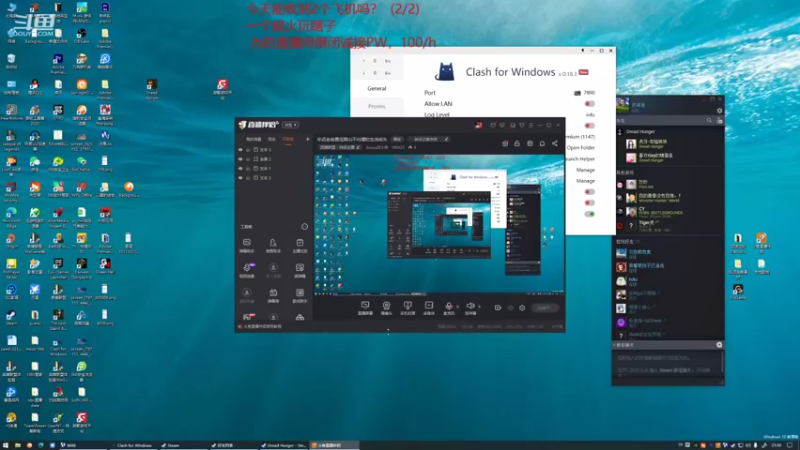
Task: Click the webcam source icon in bottom toolbar
Action: pos(386,306)
